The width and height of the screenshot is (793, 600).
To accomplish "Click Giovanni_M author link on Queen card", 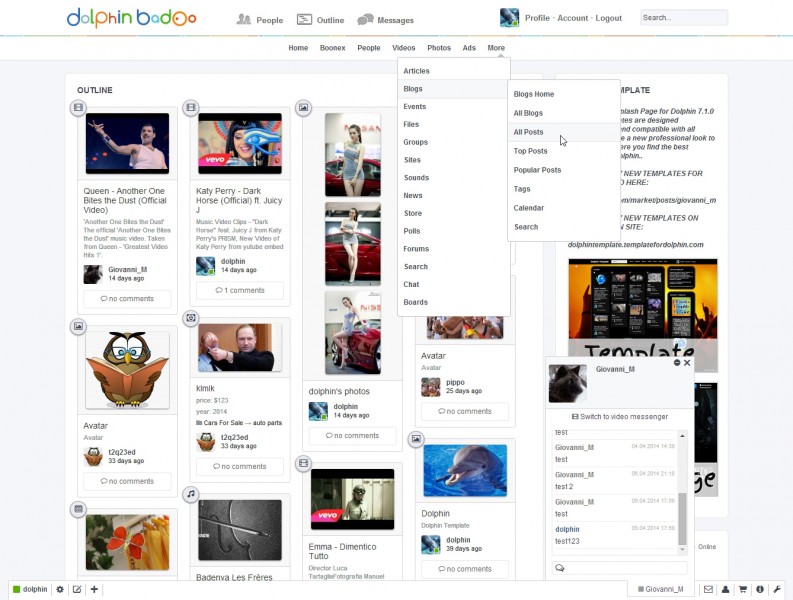I will [x=127, y=270].
